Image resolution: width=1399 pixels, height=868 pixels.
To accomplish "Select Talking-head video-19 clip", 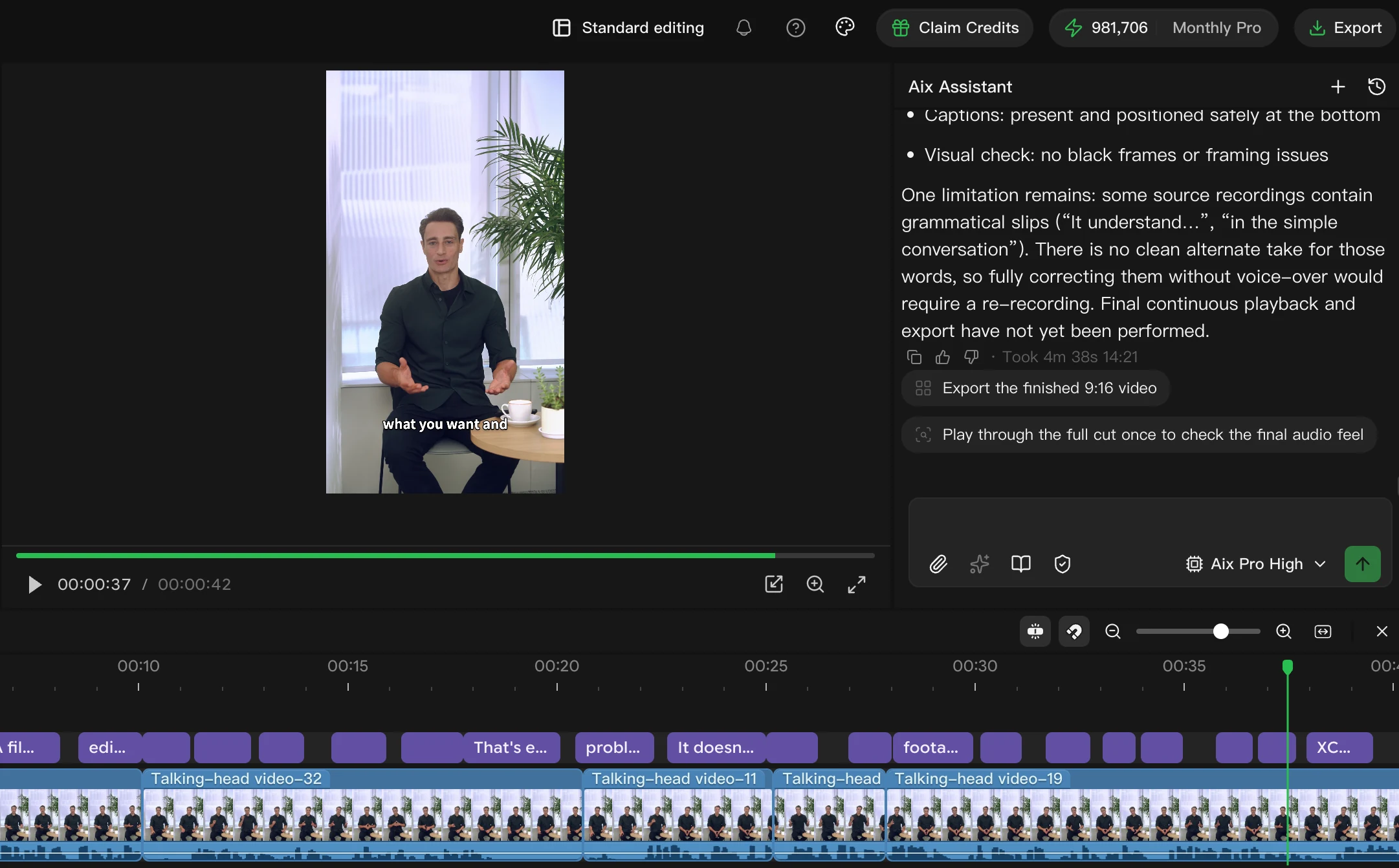I will (x=1143, y=814).
